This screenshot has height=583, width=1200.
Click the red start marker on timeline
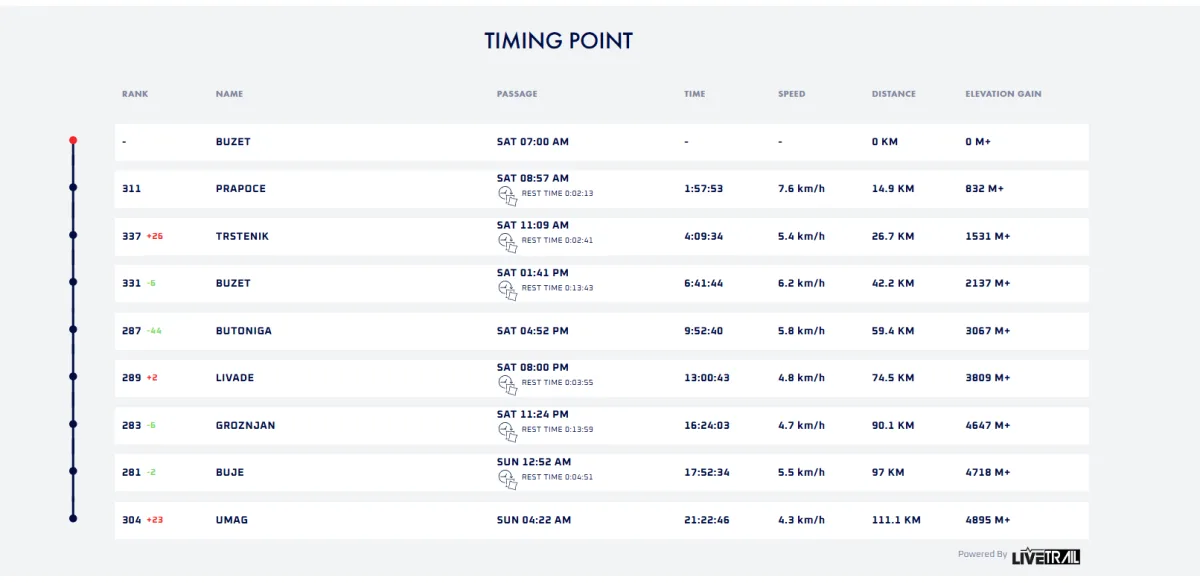point(73,140)
